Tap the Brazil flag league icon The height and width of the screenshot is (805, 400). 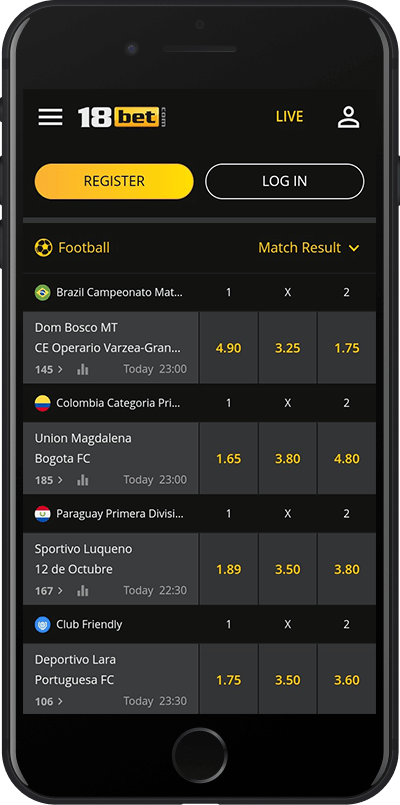pyautogui.click(x=43, y=293)
